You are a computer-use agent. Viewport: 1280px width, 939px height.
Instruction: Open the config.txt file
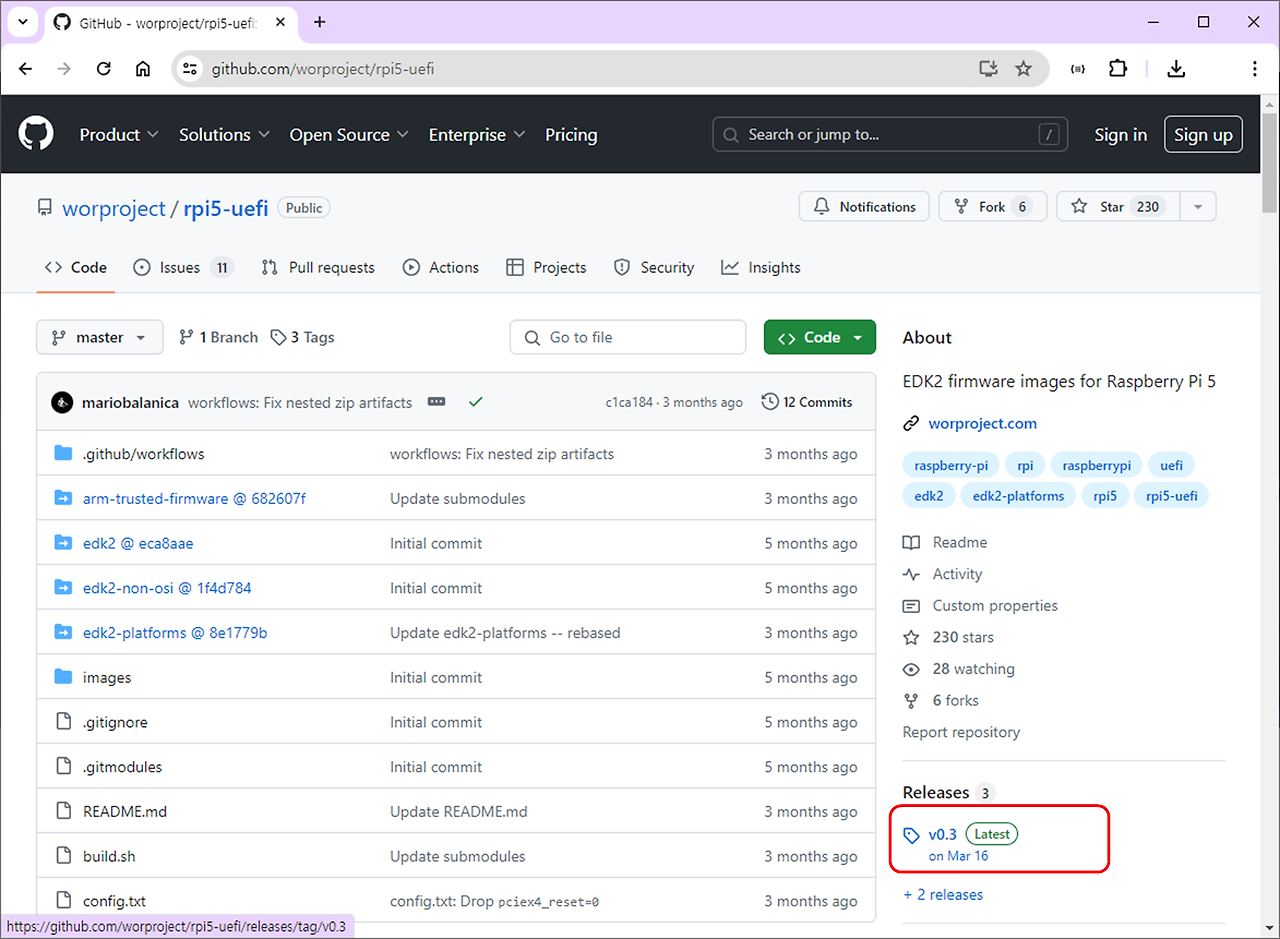pos(114,901)
